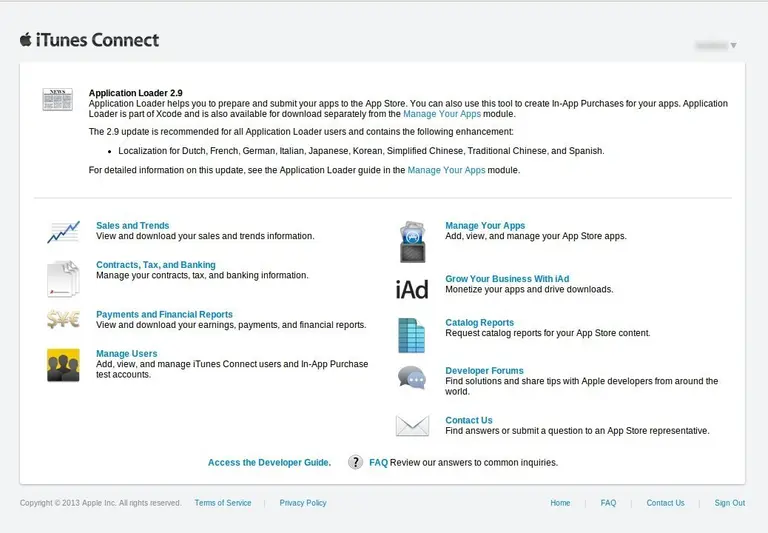768x533 pixels.
Task: Click Sign Out in the footer
Action: (x=729, y=503)
